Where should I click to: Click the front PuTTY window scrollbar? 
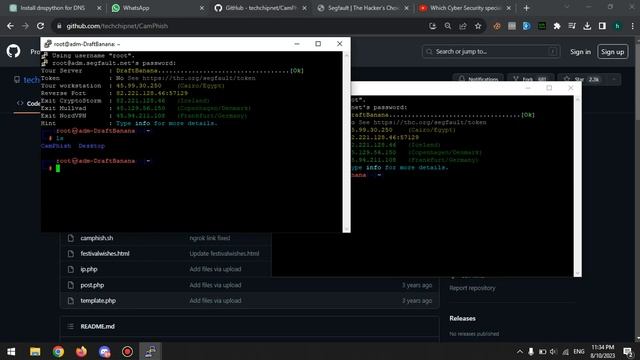tap(347, 142)
